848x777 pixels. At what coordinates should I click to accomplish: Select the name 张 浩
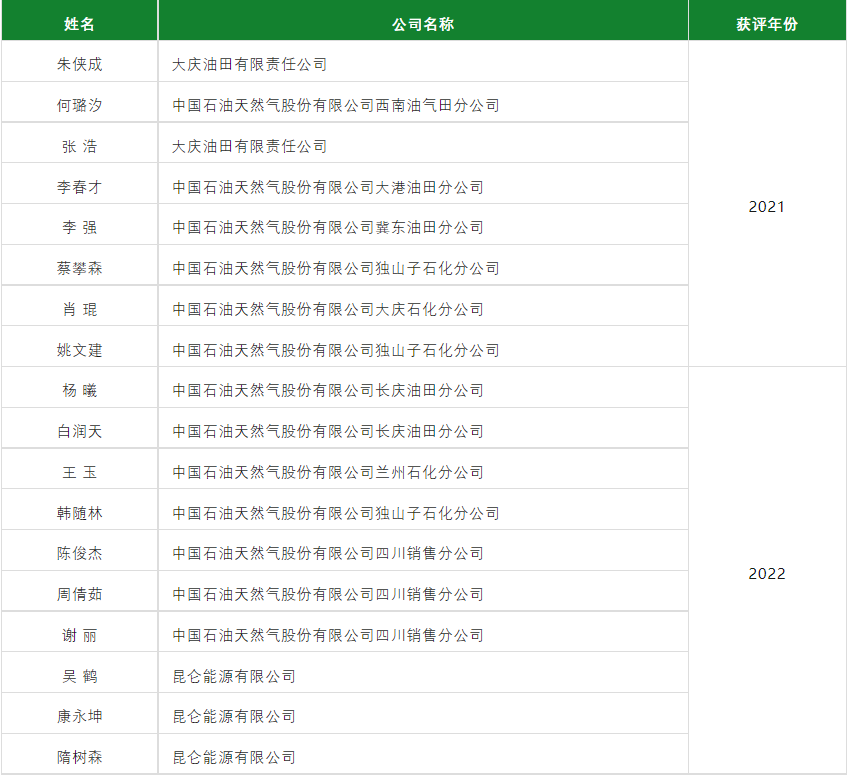(x=80, y=147)
